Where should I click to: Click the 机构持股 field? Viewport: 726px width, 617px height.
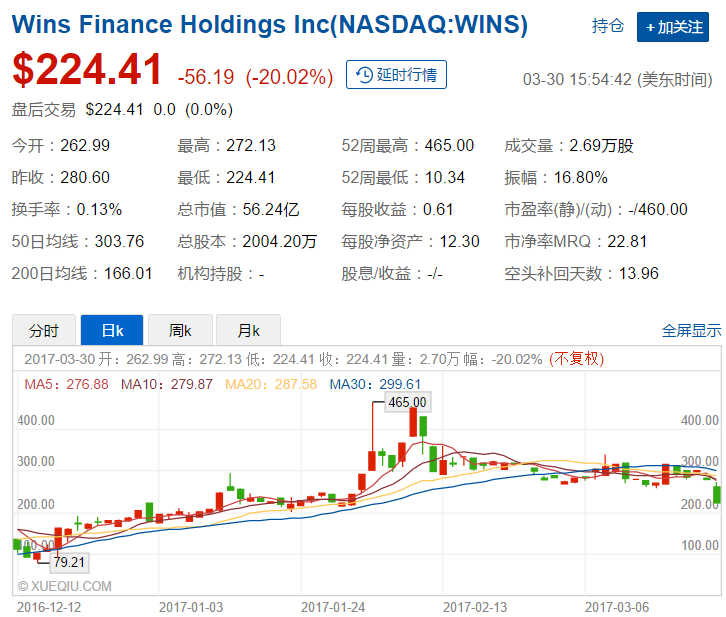coord(221,274)
